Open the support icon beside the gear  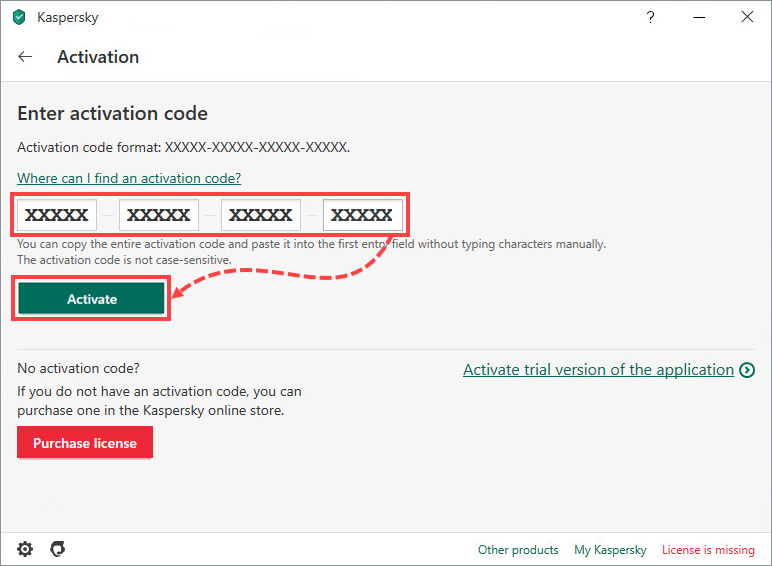click(x=58, y=549)
